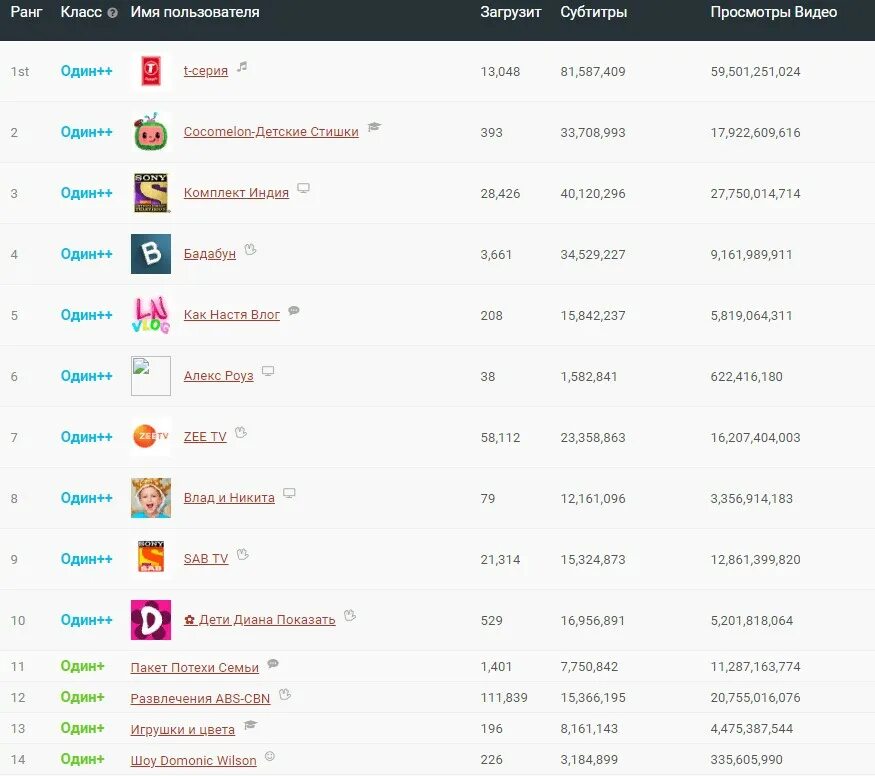Sort by the Имя пользователя column header

(195, 12)
